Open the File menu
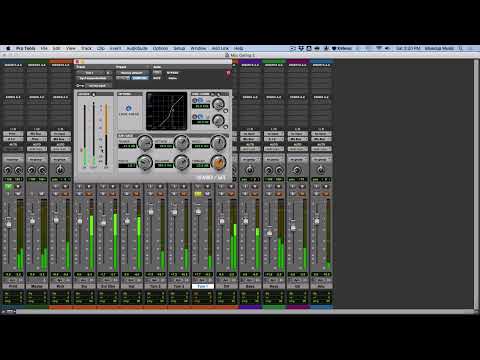This screenshot has width=480, height=360. (x=44, y=48)
